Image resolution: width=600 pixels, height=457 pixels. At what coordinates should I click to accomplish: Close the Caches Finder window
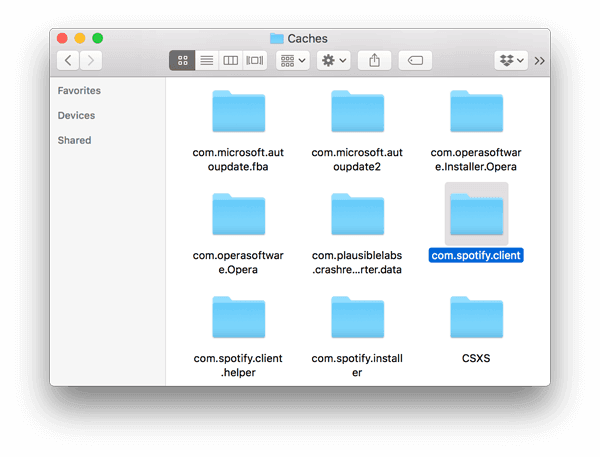pos(62,38)
